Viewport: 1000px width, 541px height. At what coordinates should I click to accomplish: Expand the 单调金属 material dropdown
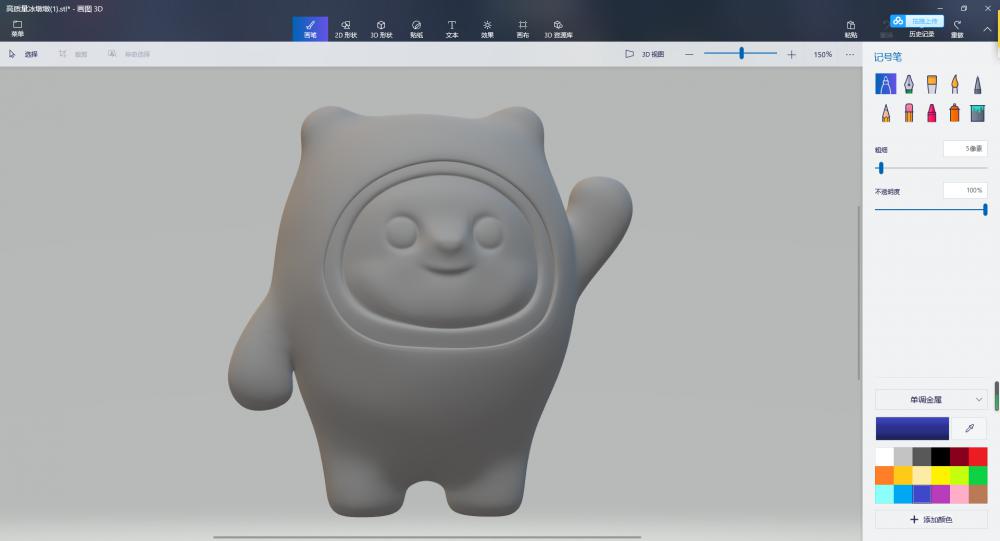(x=931, y=399)
